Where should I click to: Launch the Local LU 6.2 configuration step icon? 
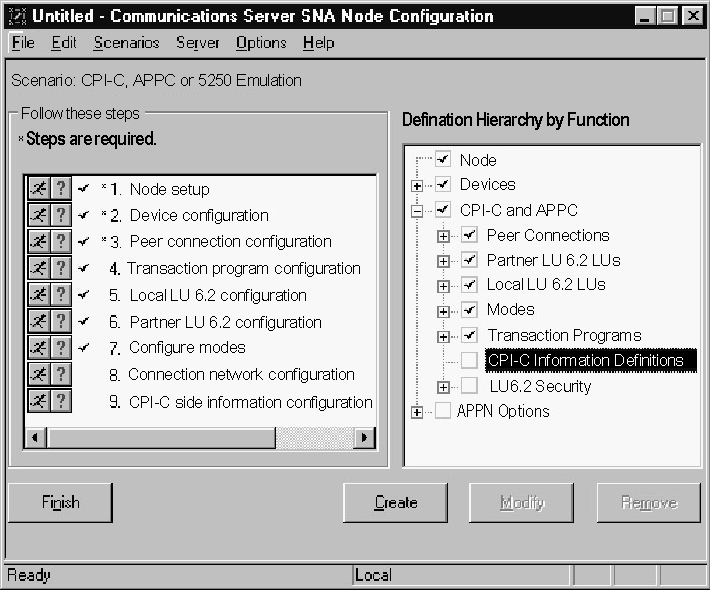[x=37, y=295]
